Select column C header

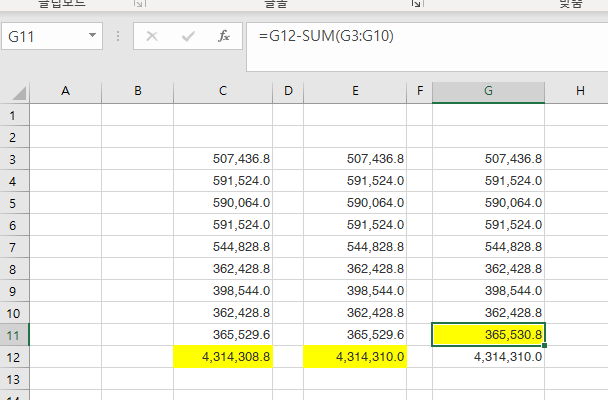(x=223, y=91)
